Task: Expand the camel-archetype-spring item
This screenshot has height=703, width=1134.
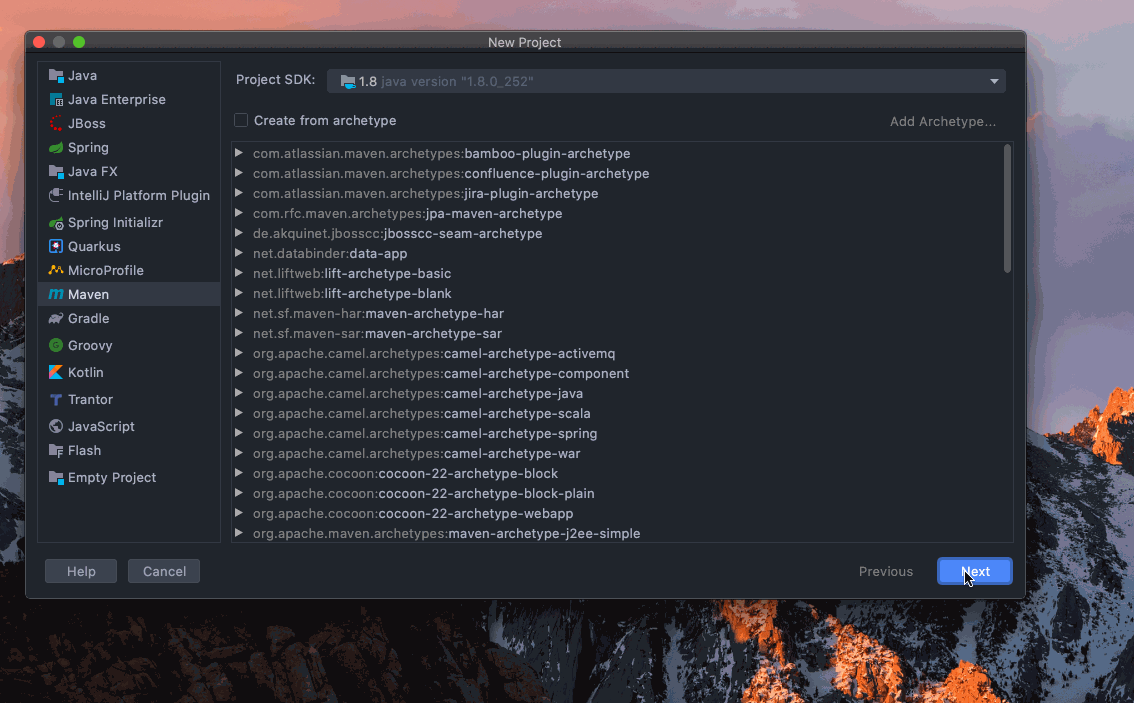Action: 237,433
